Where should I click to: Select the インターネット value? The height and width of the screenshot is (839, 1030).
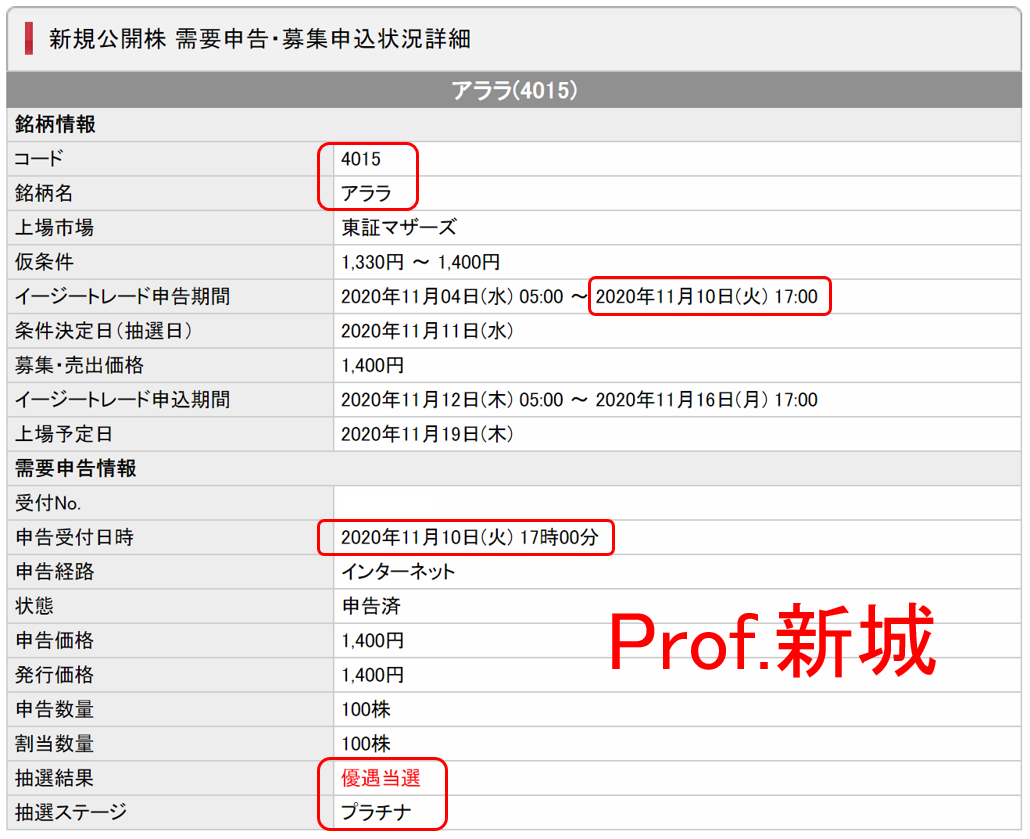click(x=398, y=572)
